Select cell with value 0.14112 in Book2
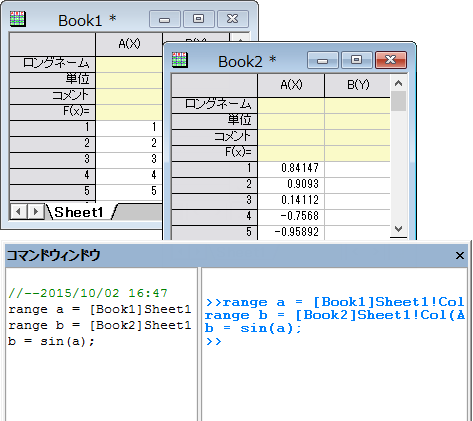The height and width of the screenshot is (421, 473). pyautogui.click(x=291, y=201)
